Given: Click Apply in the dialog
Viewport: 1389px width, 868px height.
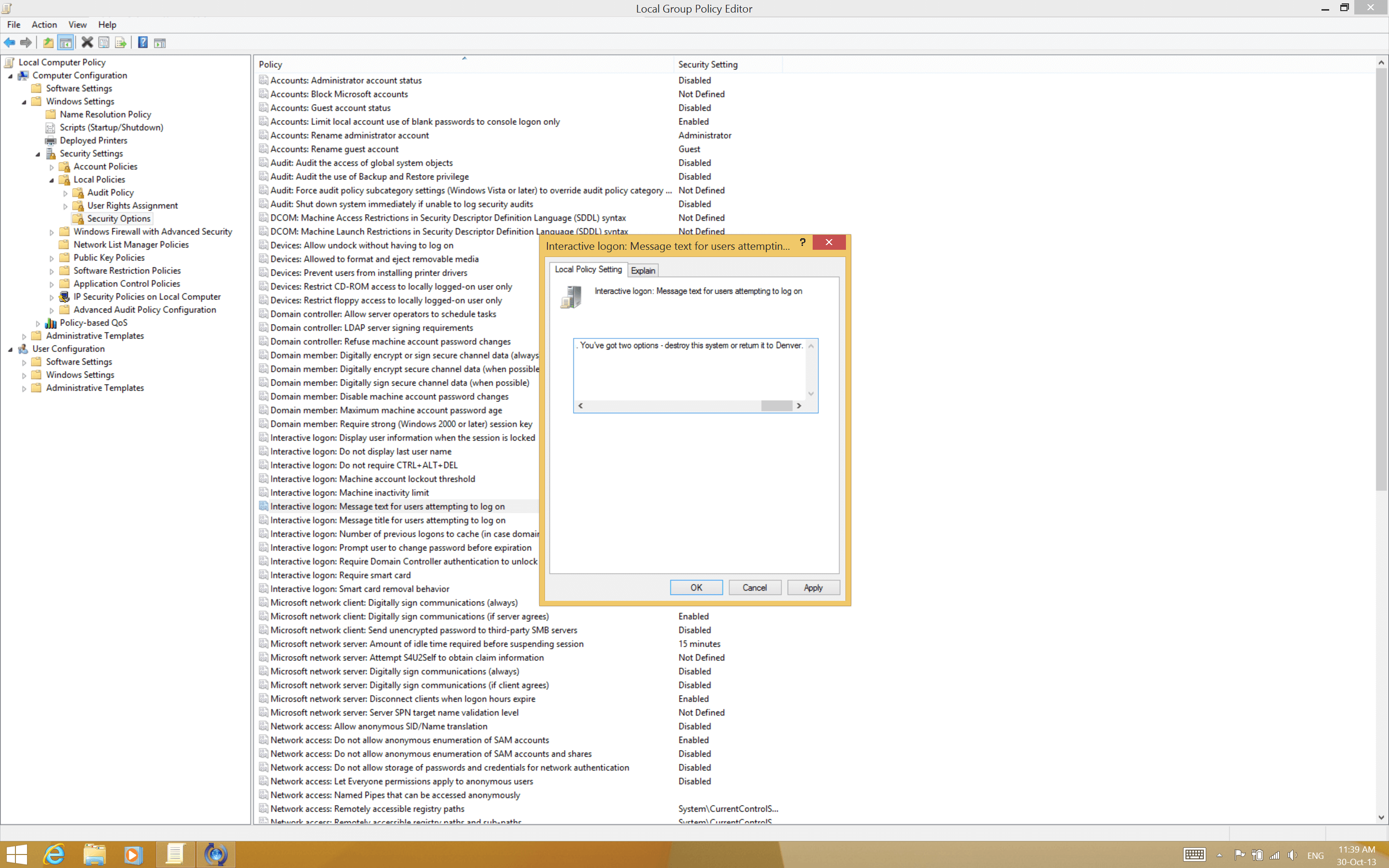Looking at the screenshot, I should click(813, 587).
